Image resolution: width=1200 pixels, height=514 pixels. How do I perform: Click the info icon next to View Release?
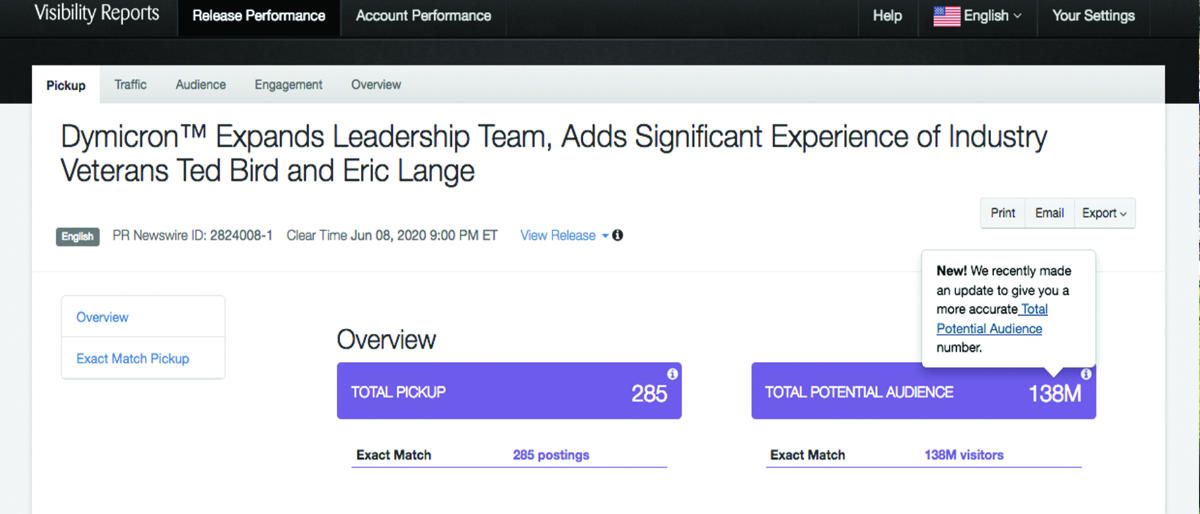[x=618, y=236]
